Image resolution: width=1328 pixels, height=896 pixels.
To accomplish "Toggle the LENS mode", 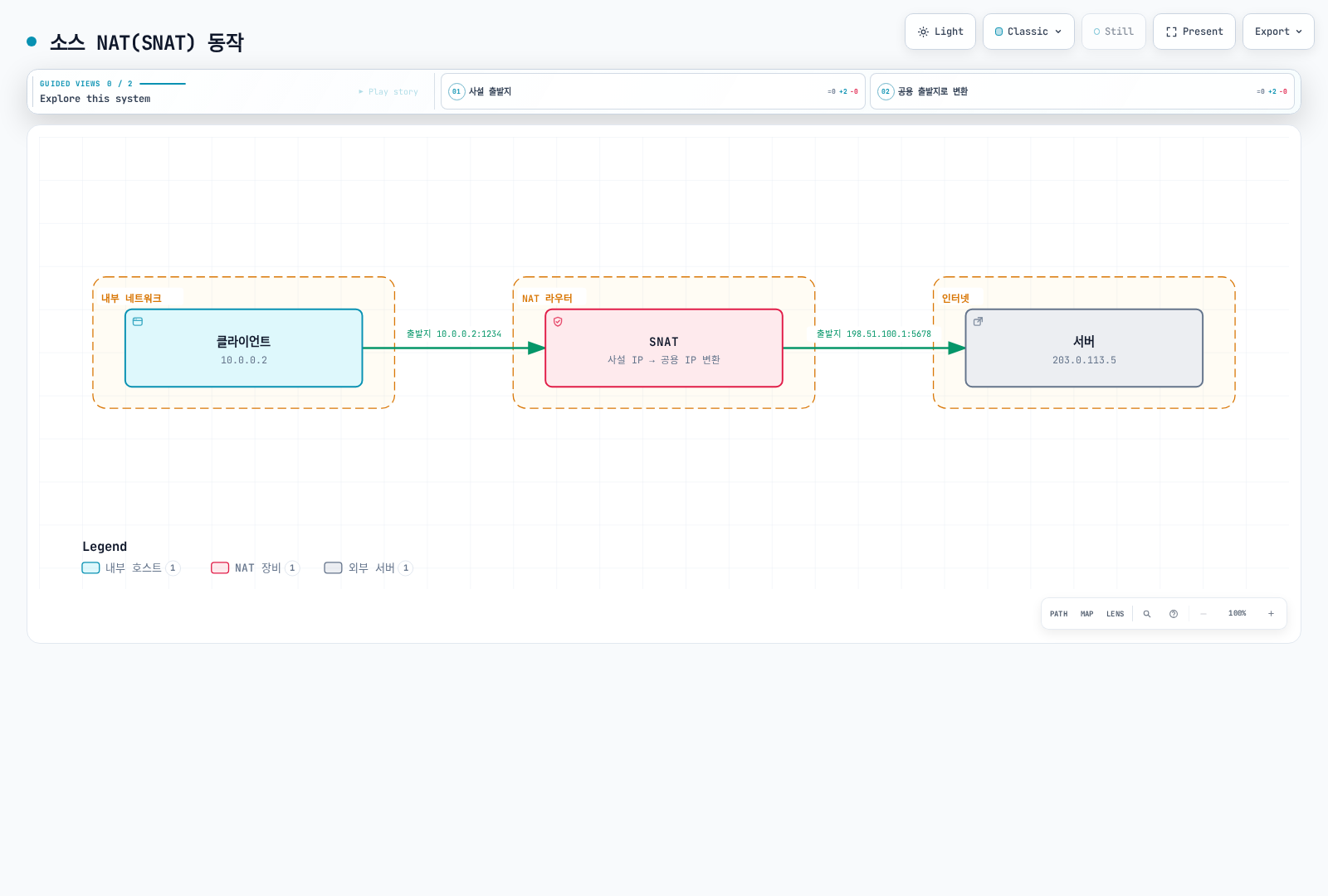I will click(1115, 614).
